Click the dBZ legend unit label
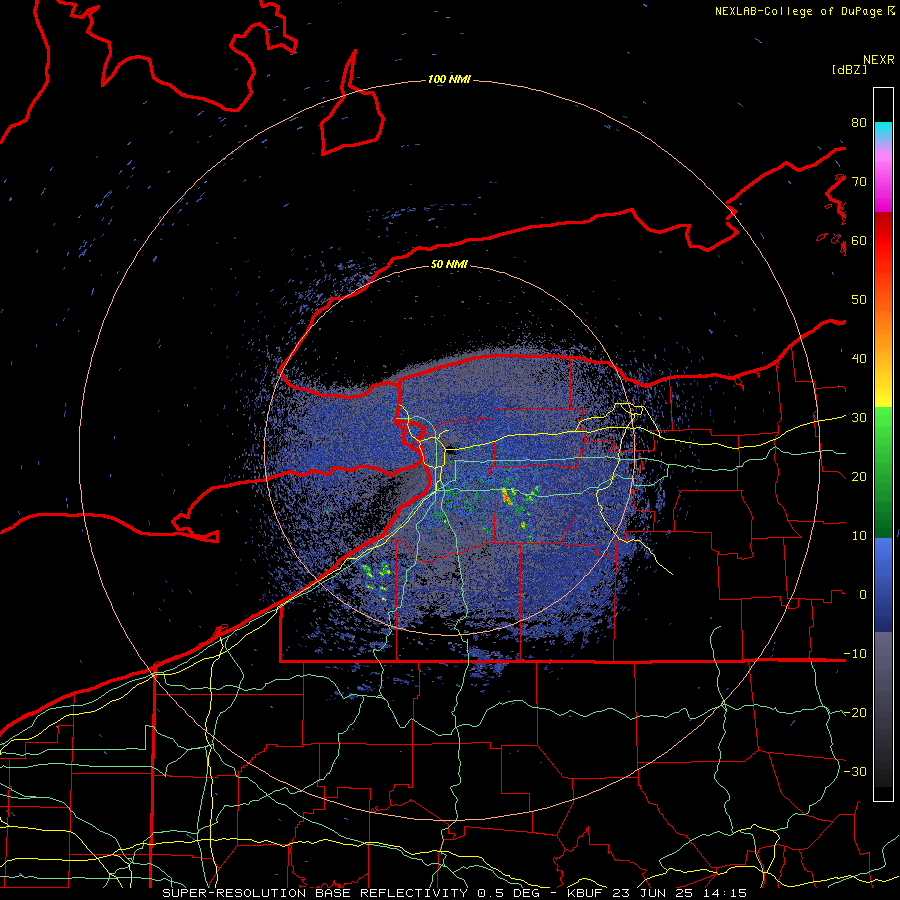 pos(849,69)
